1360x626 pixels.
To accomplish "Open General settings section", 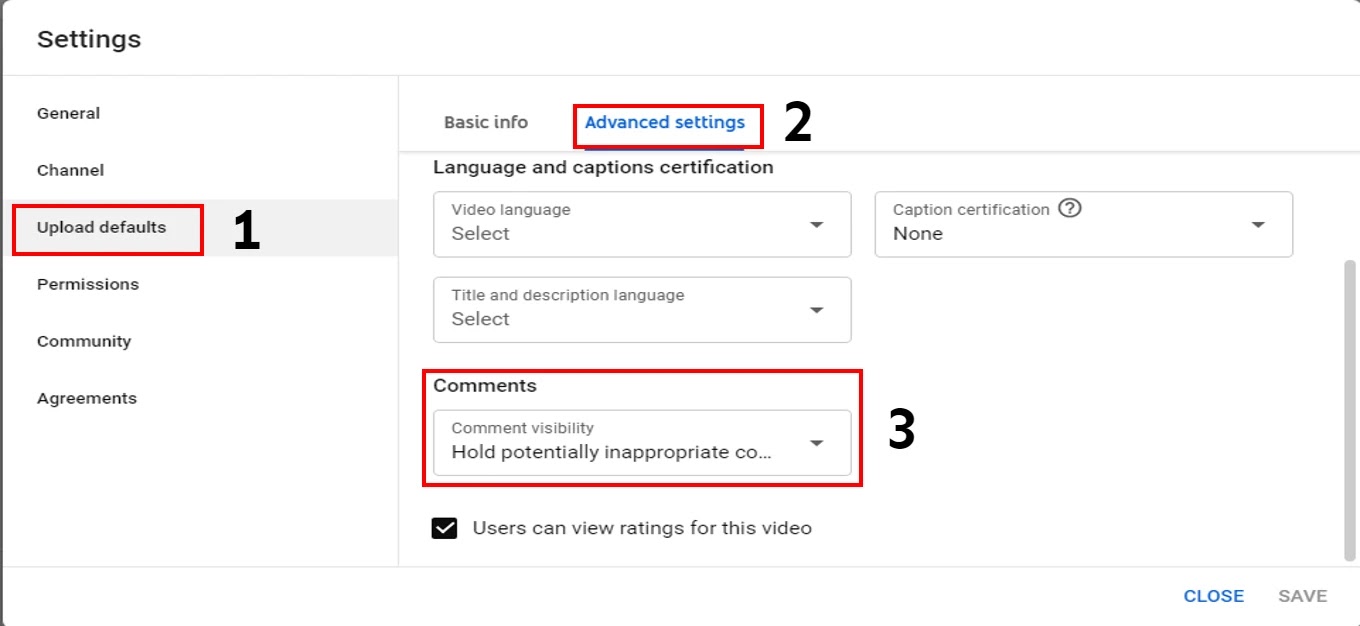I will pyautogui.click(x=69, y=113).
